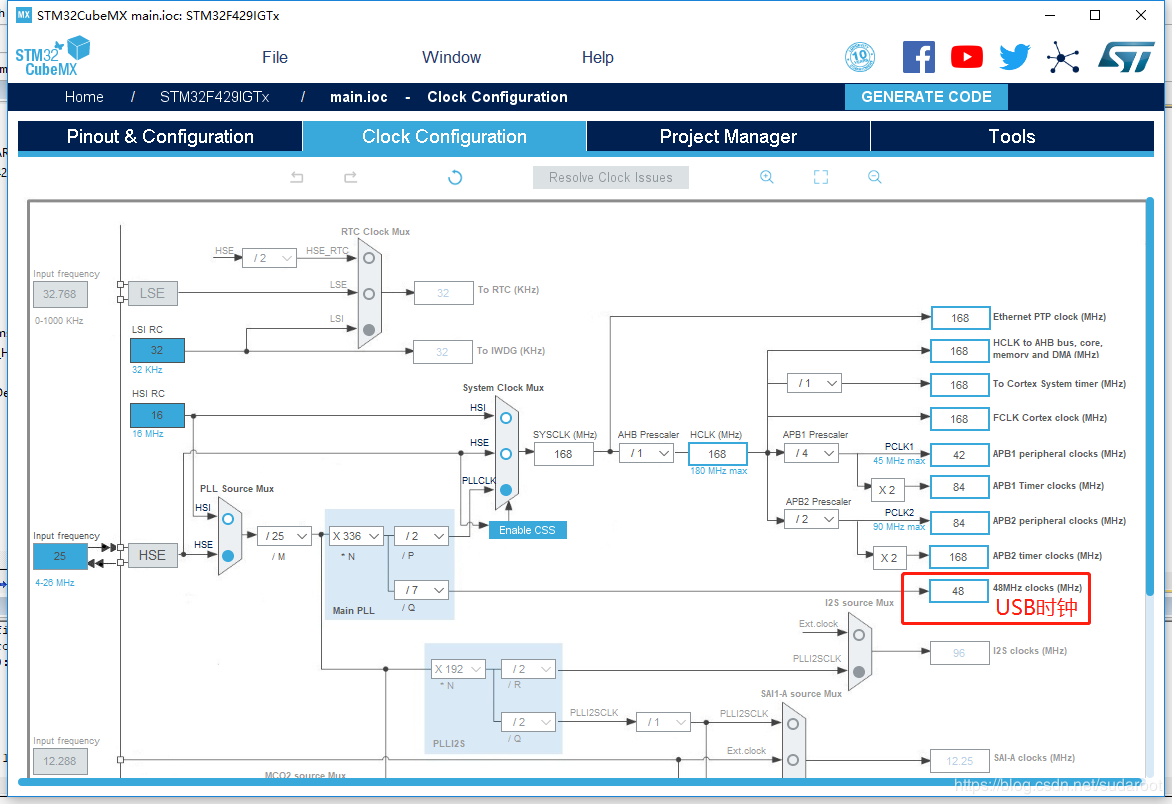
Task: Click the horizontal scrollbar of diagram
Action: click(583, 782)
